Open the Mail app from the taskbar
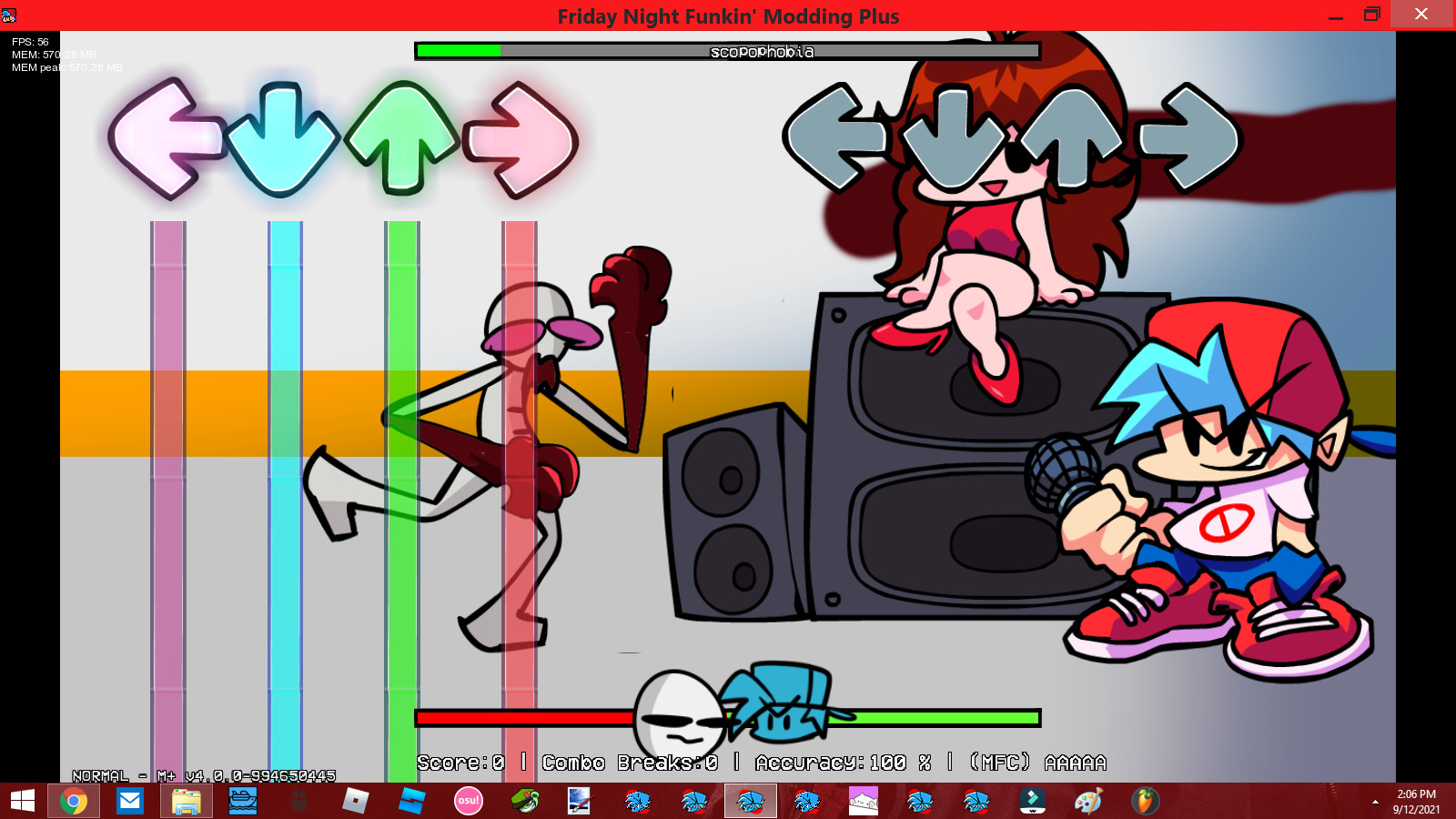The width and height of the screenshot is (1456, 819). point(130,801)
